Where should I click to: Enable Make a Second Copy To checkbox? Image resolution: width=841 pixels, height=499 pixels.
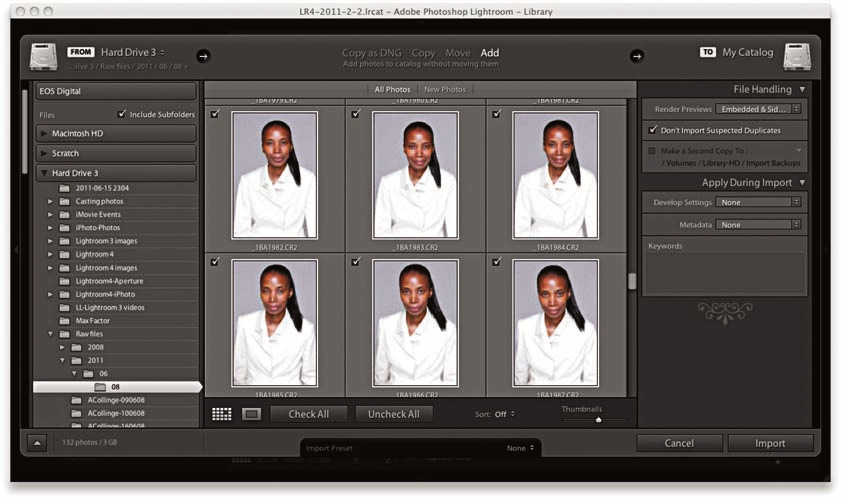(652, 151)
